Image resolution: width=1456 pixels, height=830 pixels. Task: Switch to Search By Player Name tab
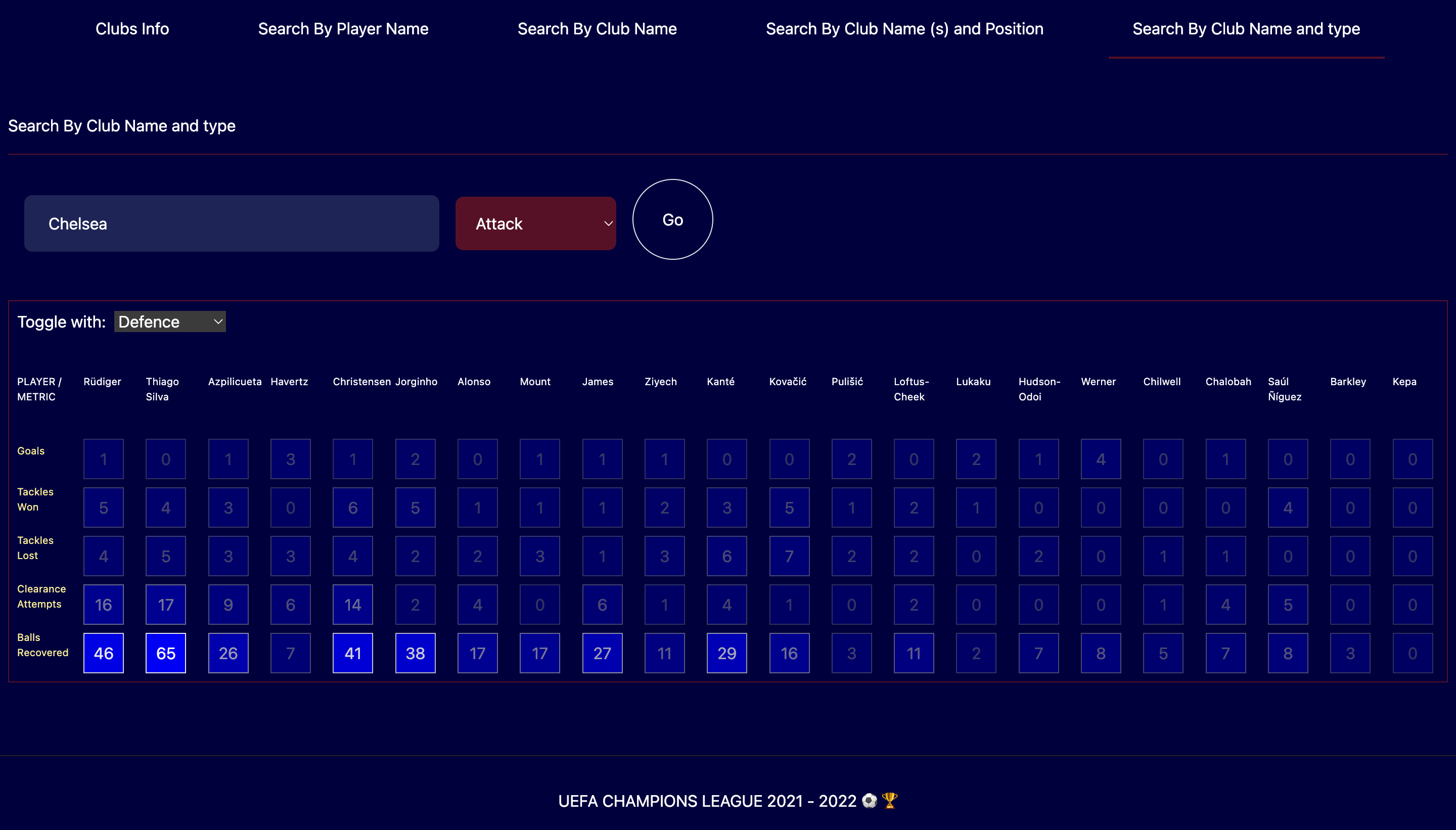click(x=343, y=29)
